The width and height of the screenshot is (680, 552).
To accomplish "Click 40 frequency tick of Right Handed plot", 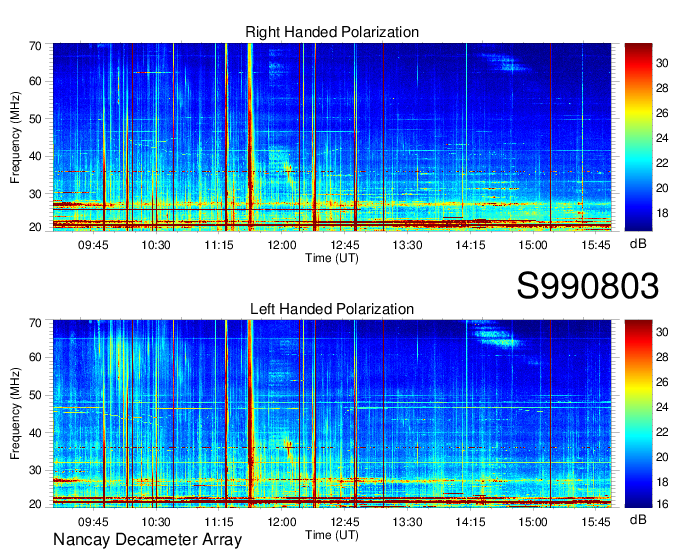I will [x=35, y=156].
